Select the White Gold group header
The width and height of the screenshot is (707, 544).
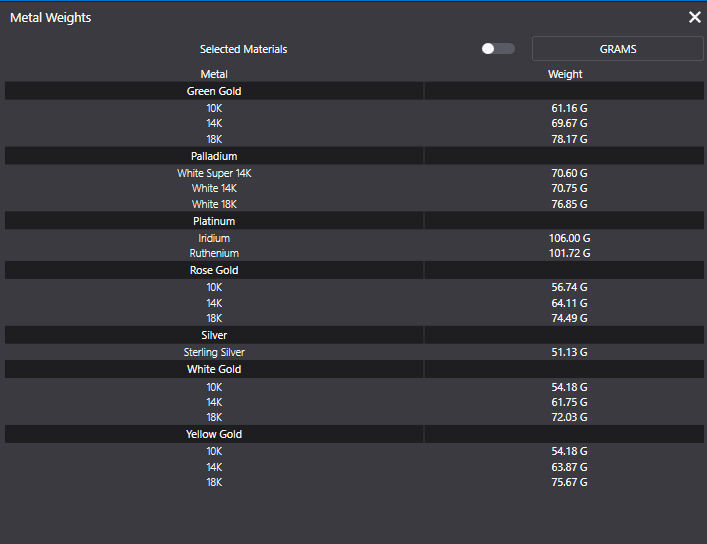214,369
